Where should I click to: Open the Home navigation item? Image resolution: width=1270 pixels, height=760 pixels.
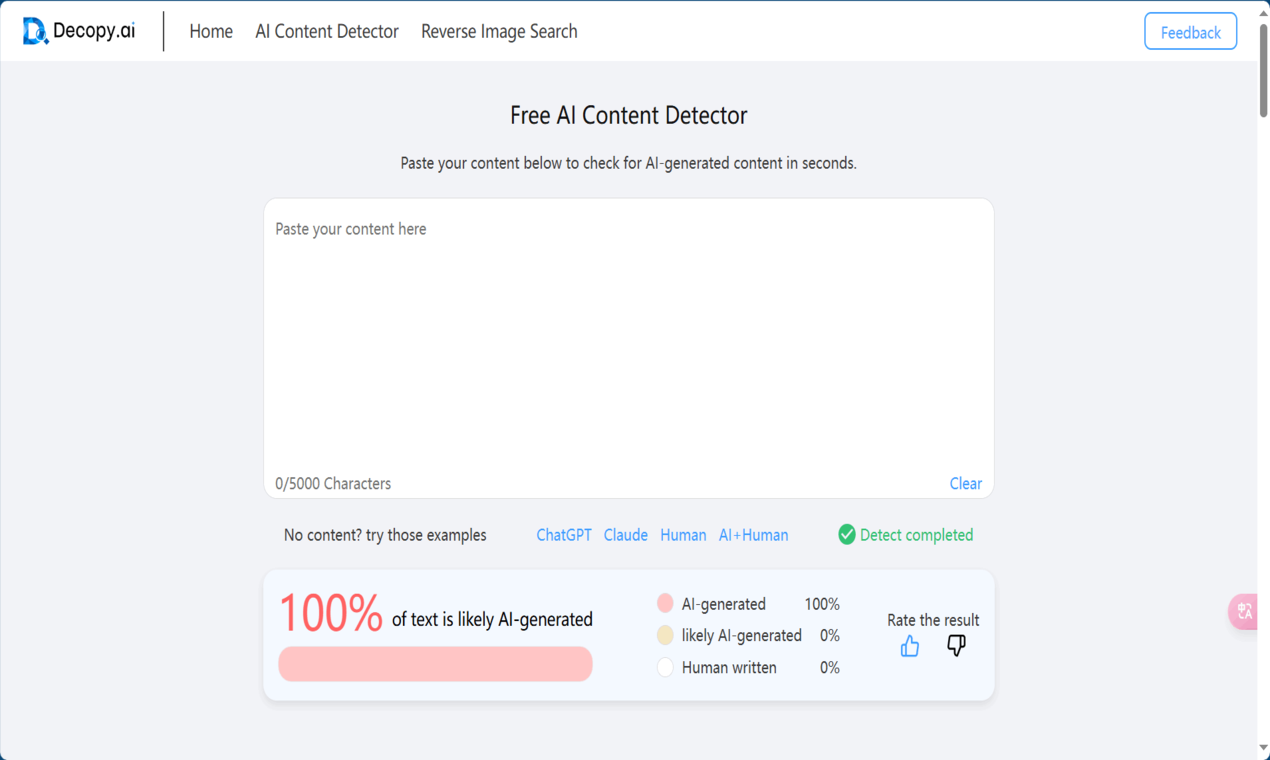[211, 31]
